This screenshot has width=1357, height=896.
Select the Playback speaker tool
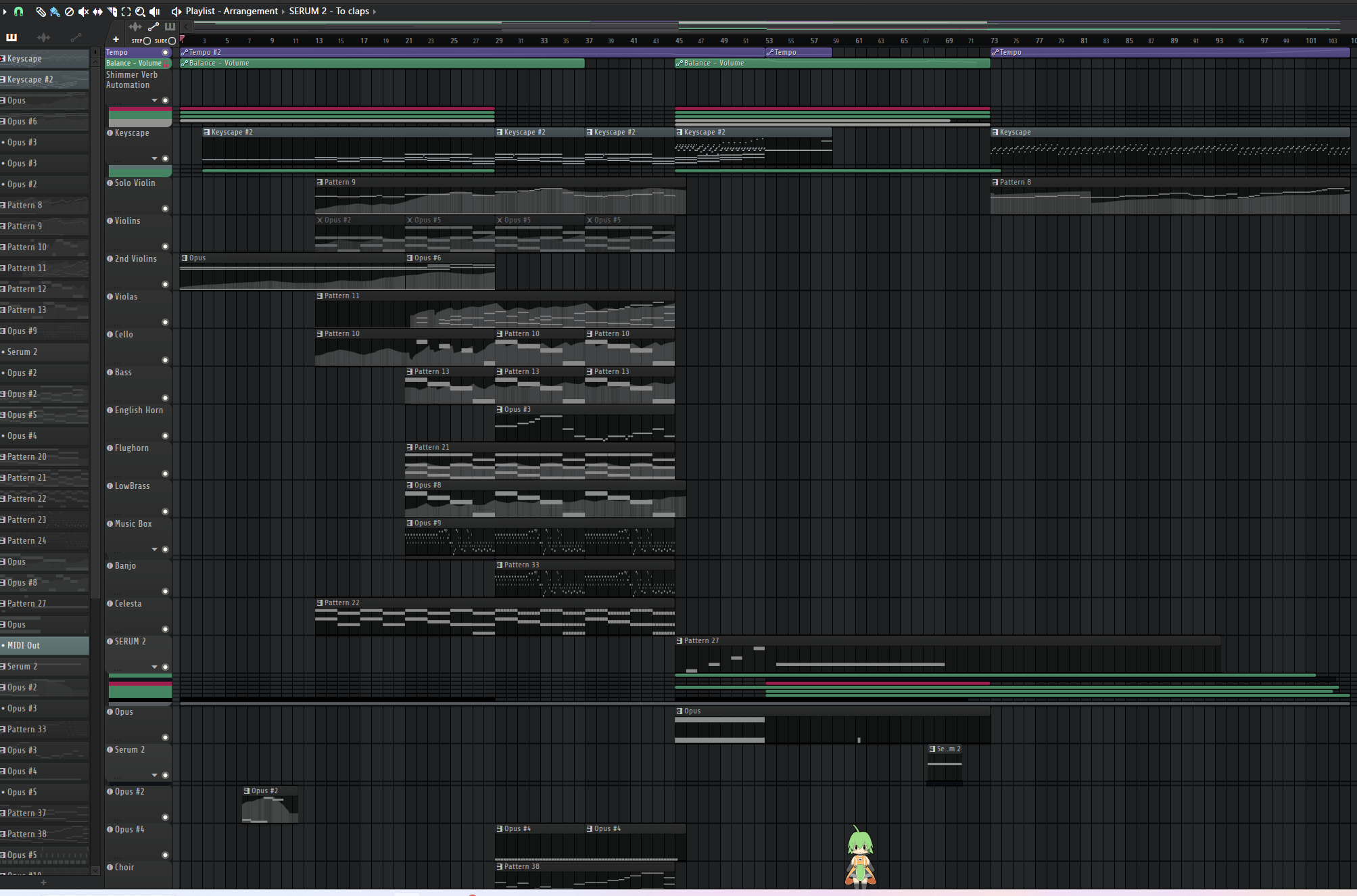[155, 11]
